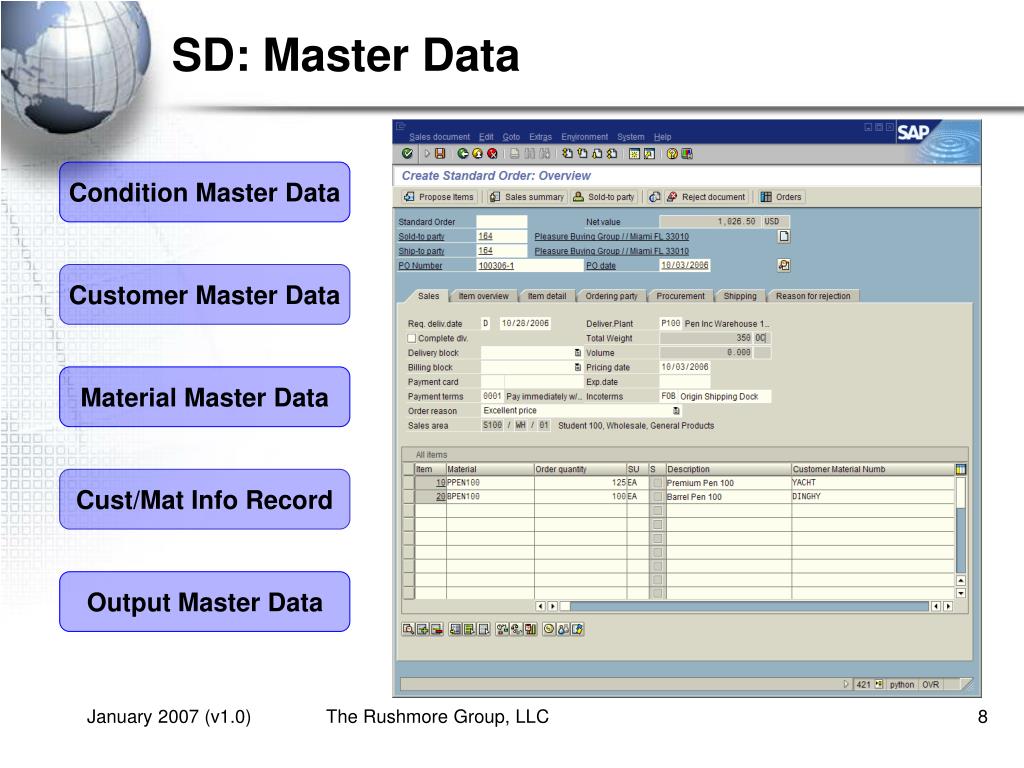Toggle the S column box in Barrel Pen row

(658, 496)
